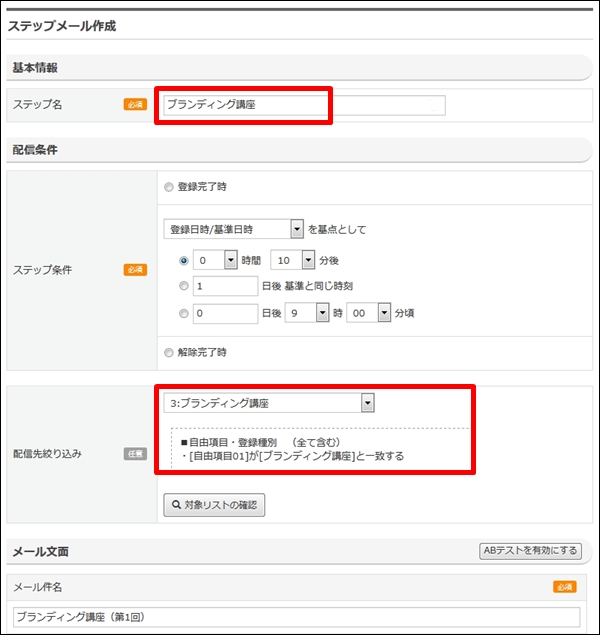
Task: Click the 必須 badge beside ステップ名
Action: pyautogui.click(x=135, y=104)
